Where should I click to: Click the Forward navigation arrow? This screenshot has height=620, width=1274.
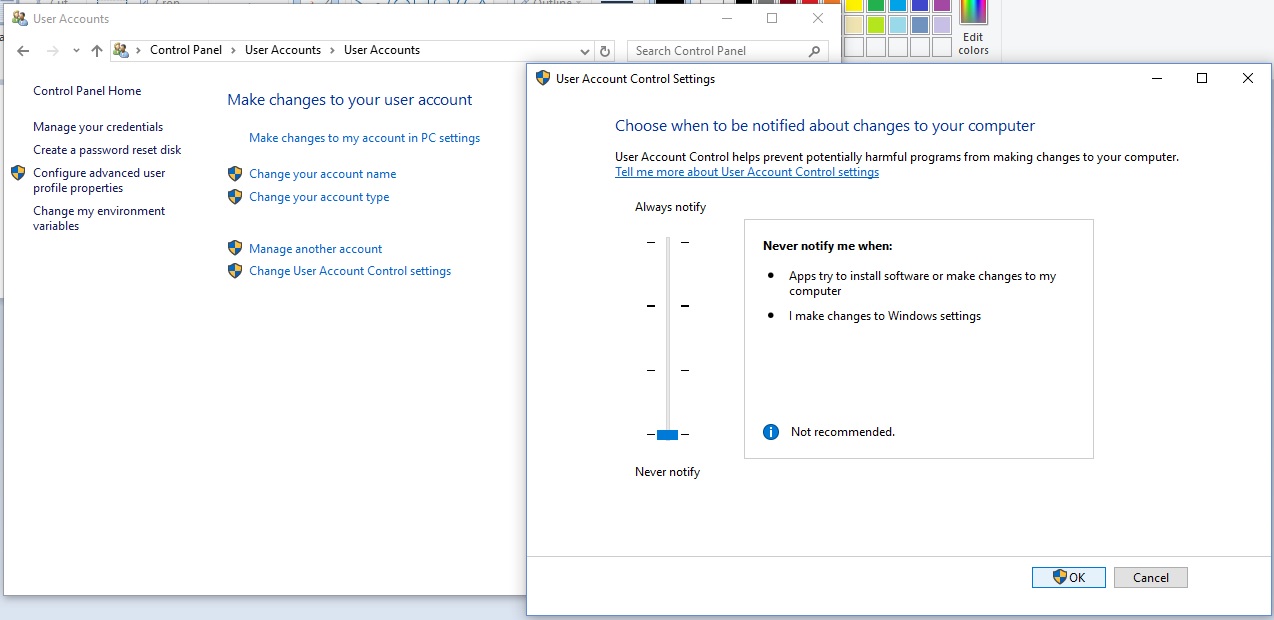tap(53, 51)
